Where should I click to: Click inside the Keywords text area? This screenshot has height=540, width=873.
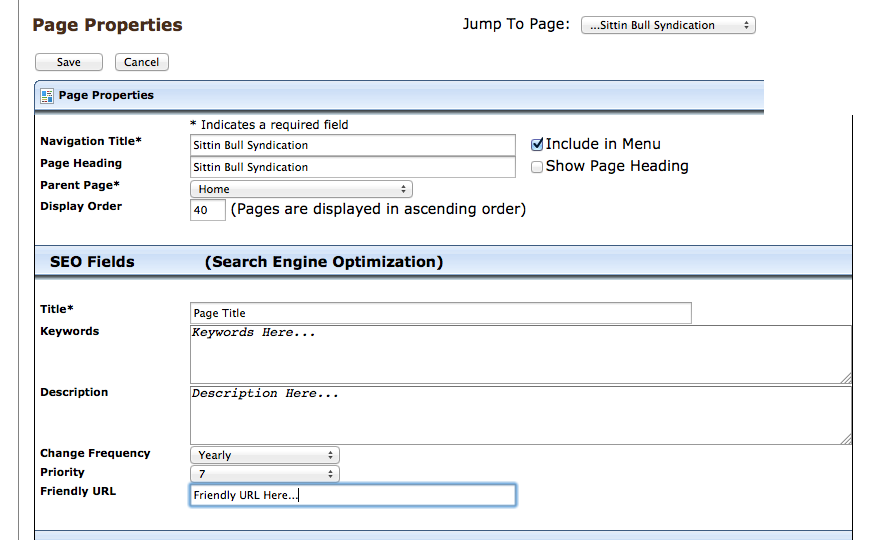pos(521,355)
